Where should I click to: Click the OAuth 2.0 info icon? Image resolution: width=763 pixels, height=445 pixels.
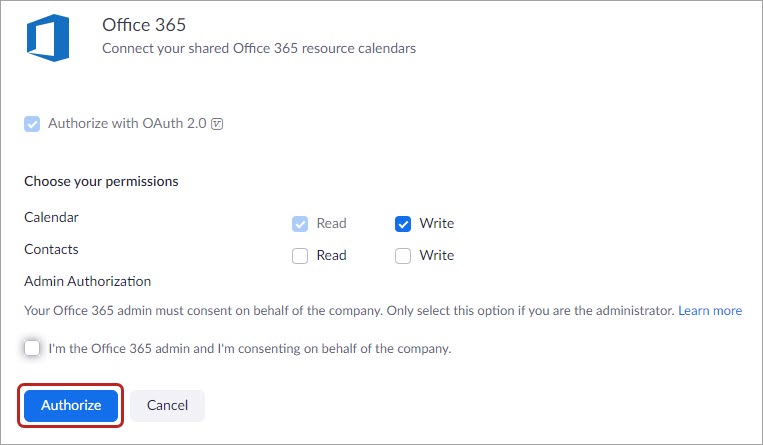click(217, 124)
